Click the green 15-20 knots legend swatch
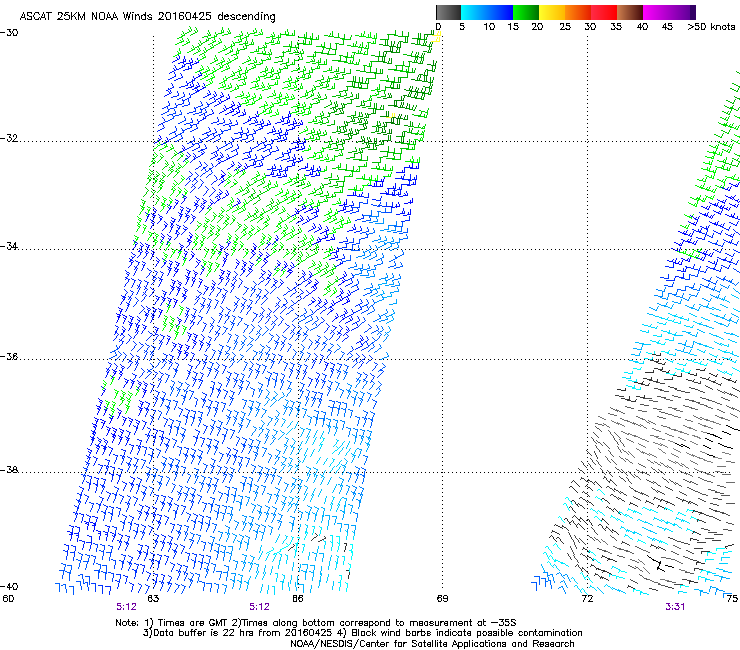This screenshot has width=740, height=650. [x=526, y=12]
